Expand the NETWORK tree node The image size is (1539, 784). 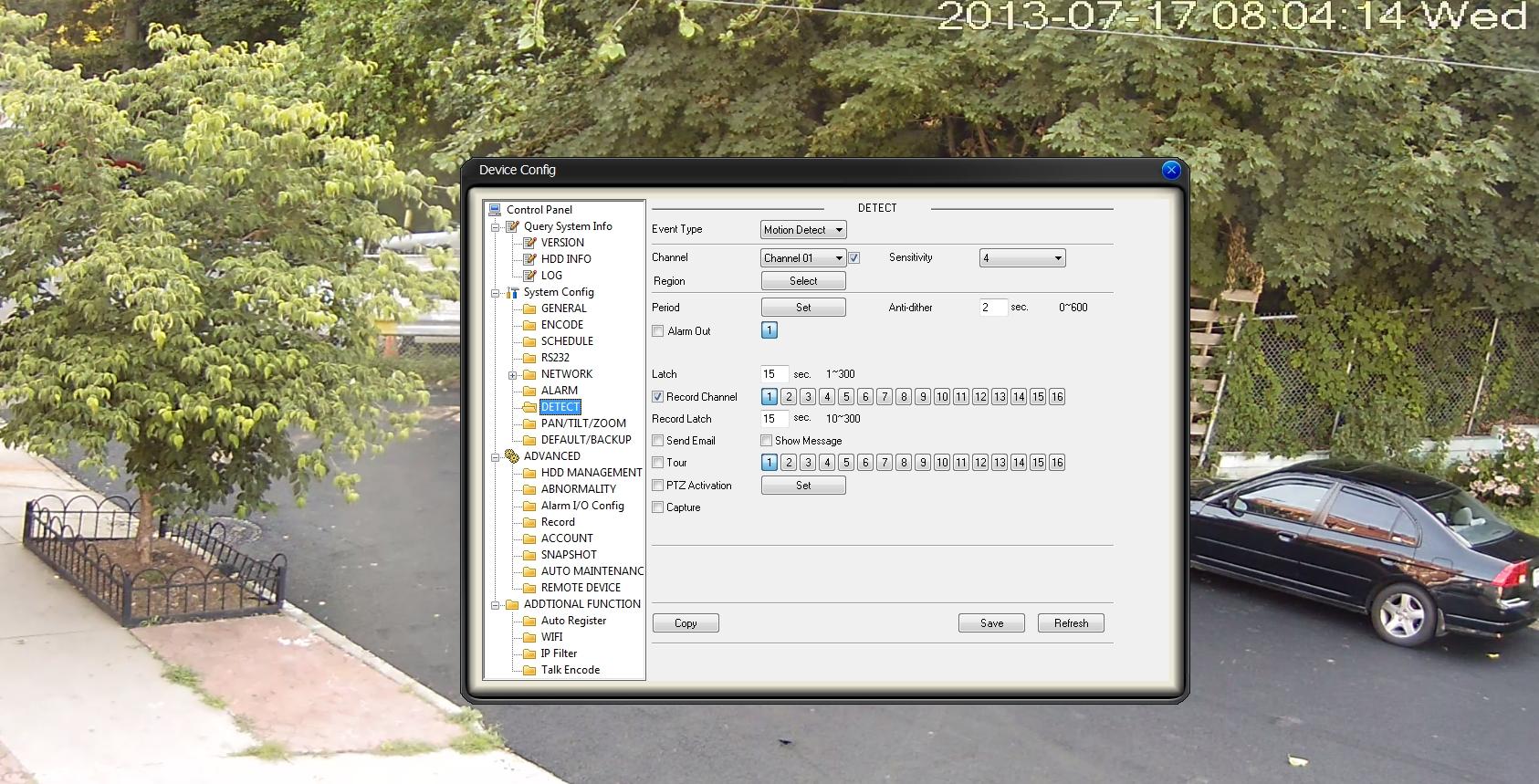512,375
